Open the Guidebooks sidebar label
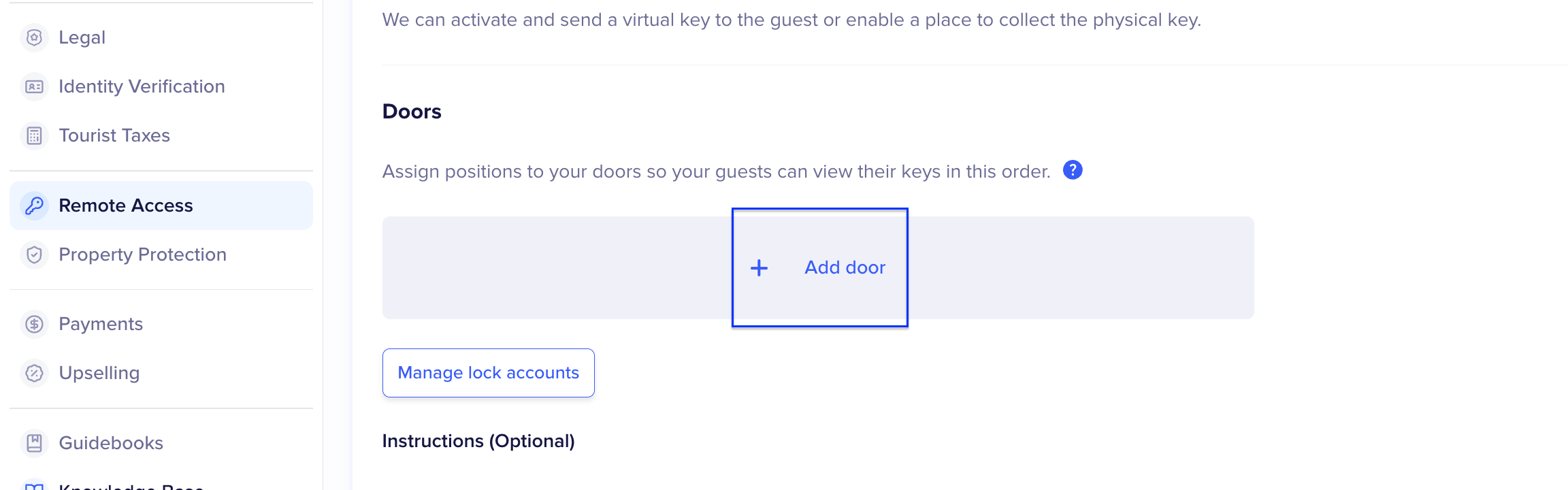The image size is (1568, 490). point(111,443)
